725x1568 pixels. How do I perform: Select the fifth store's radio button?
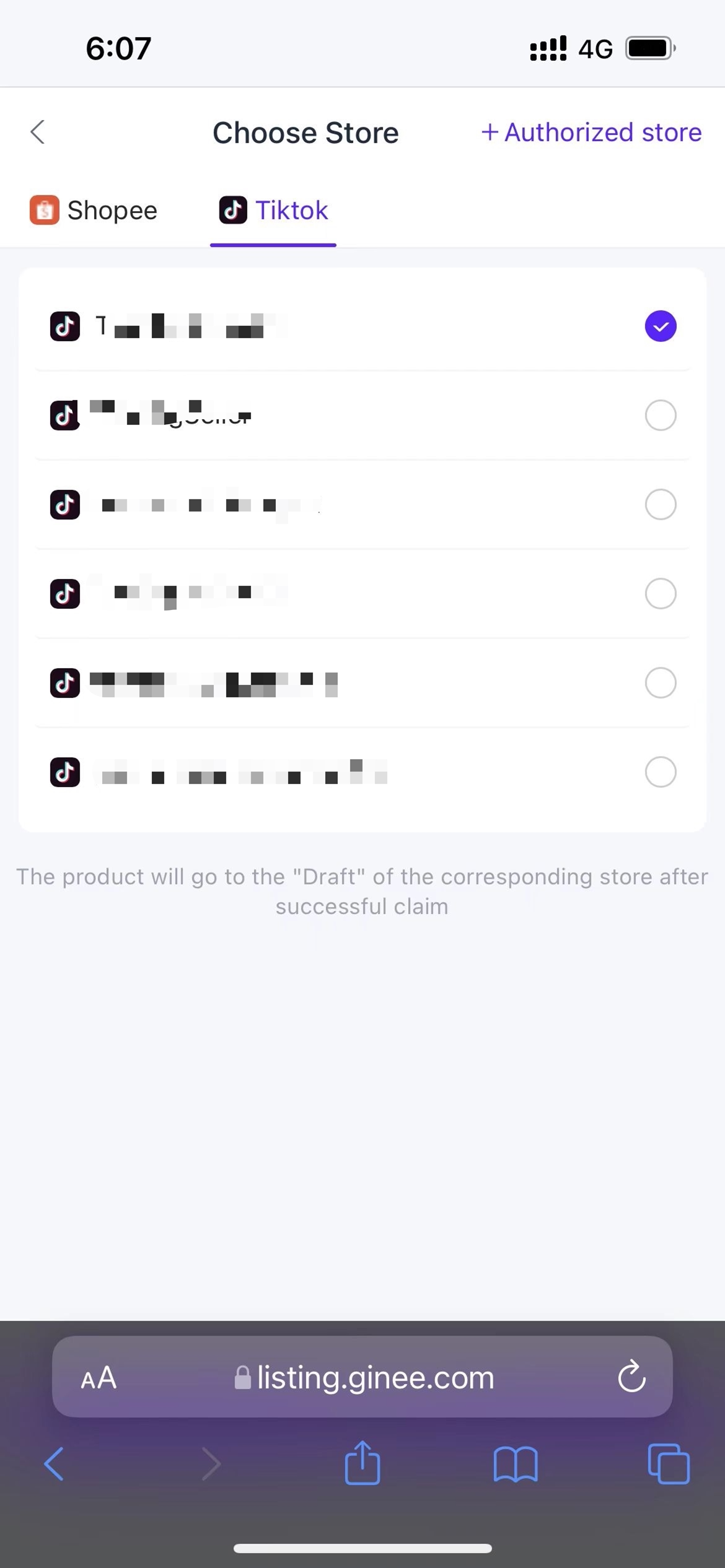(x=661, y=682)
